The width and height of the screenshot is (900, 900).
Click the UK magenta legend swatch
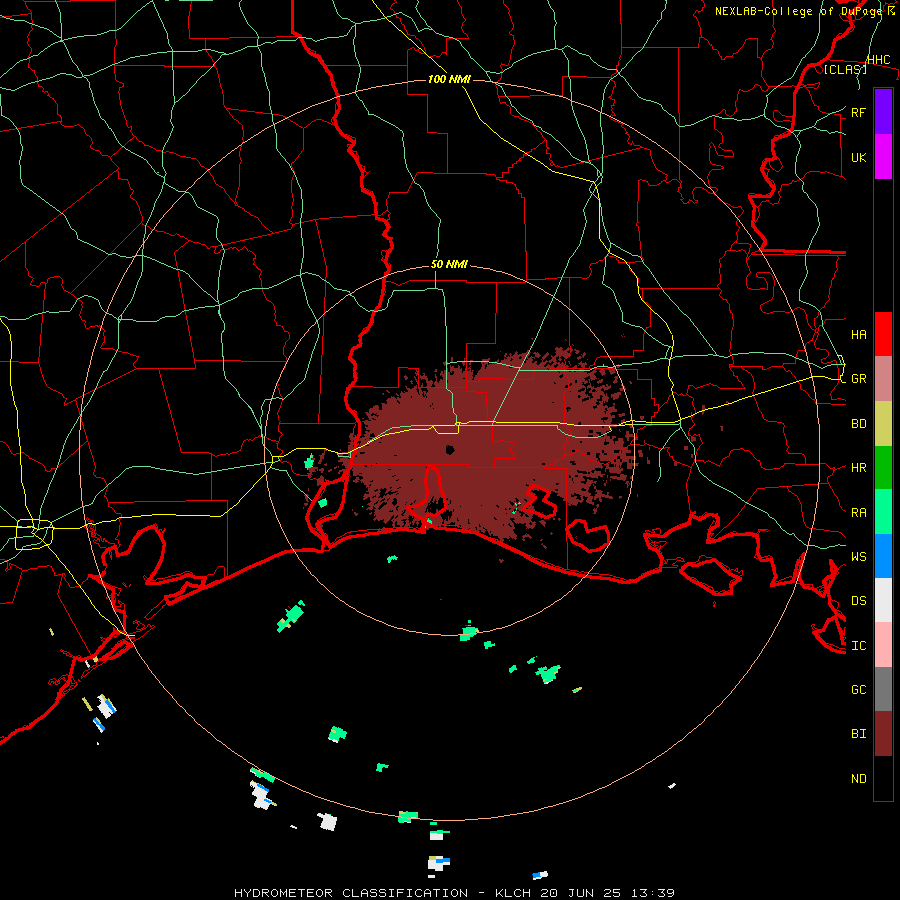coord(883,157)
